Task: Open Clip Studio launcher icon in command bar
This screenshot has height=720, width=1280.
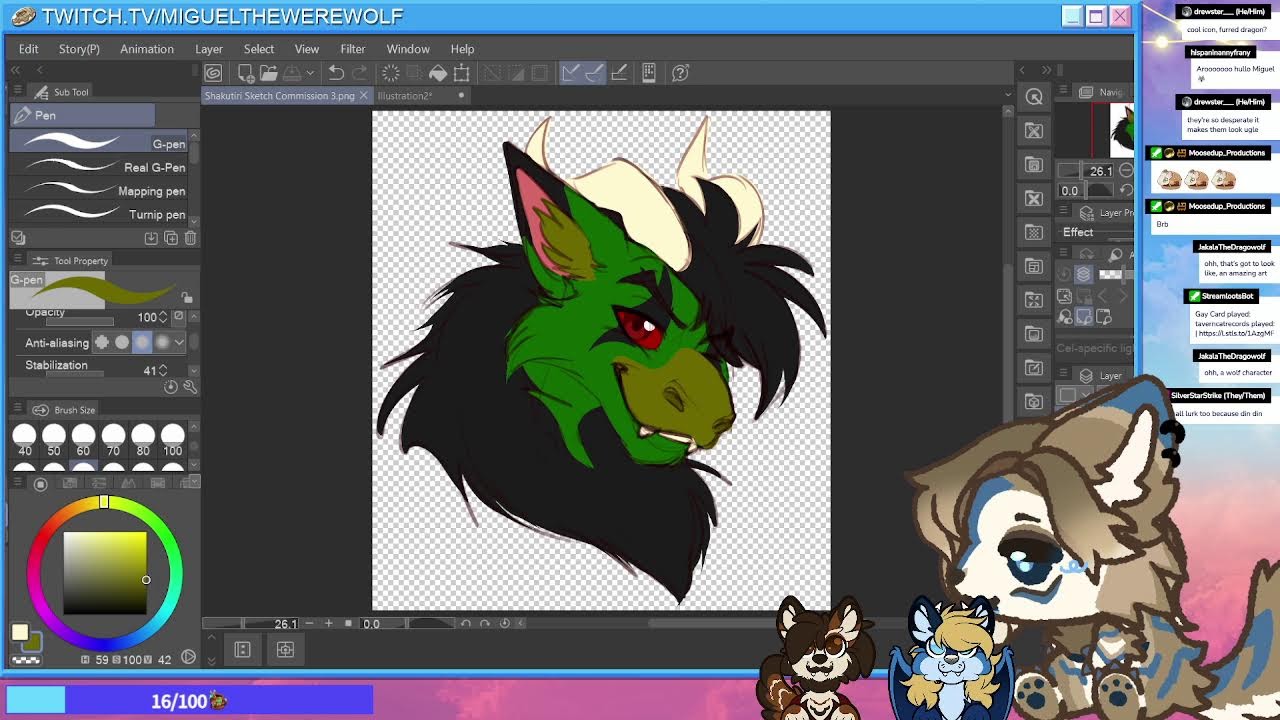Action: [x=213, y=73]
